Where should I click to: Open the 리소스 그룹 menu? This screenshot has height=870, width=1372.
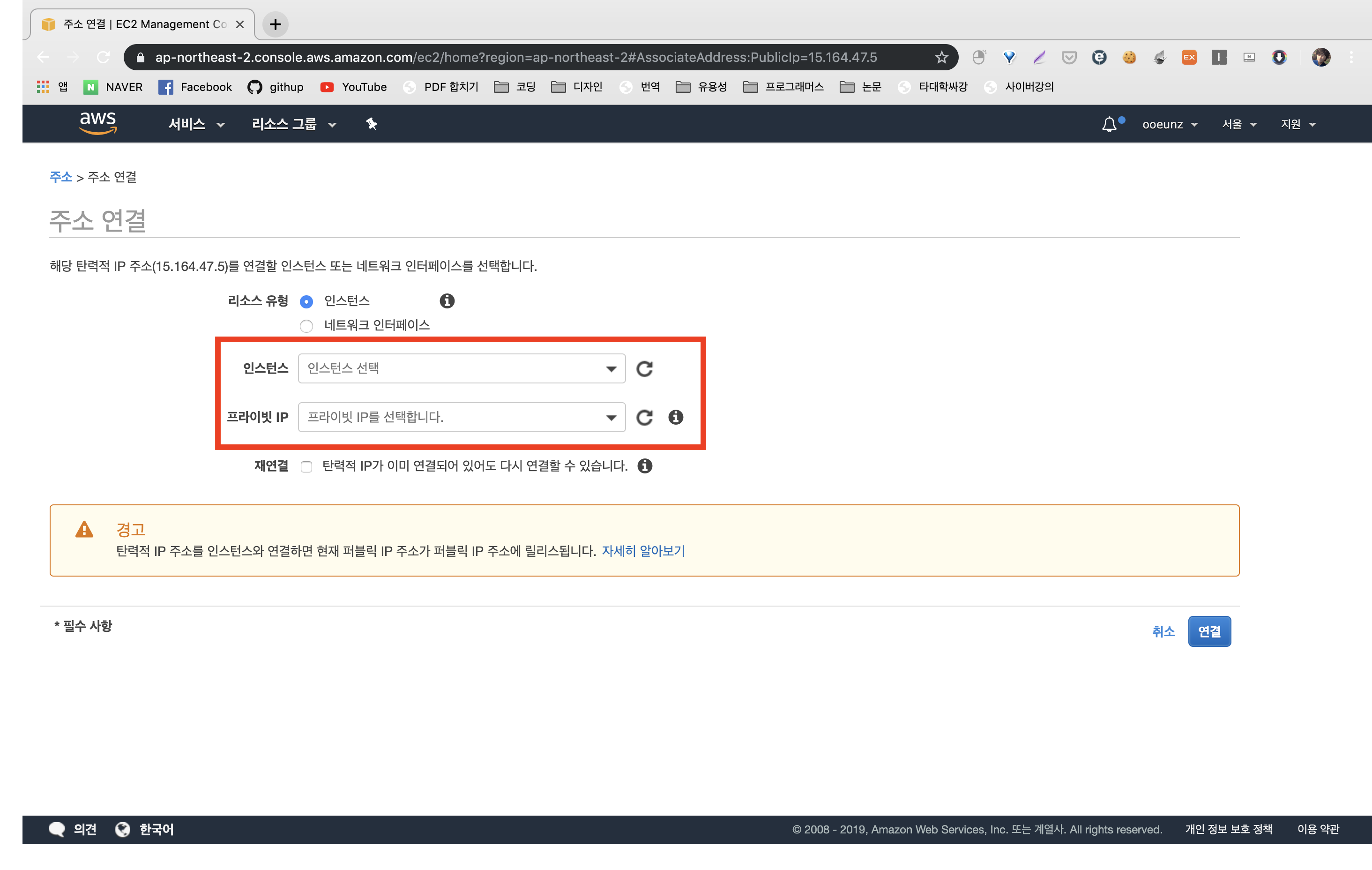(x=293, y=124)
